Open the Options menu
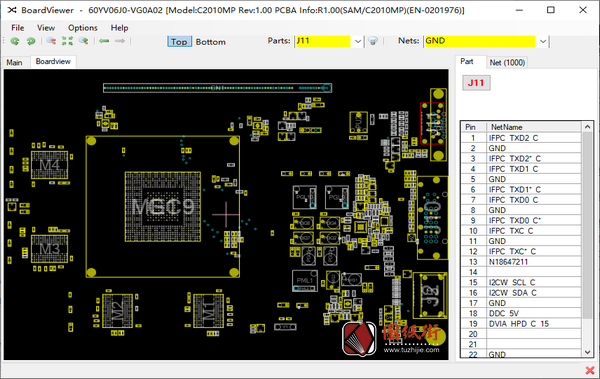The height and width of the screenshot is (379, 600). pyautogui.click(x=83, y=28)
